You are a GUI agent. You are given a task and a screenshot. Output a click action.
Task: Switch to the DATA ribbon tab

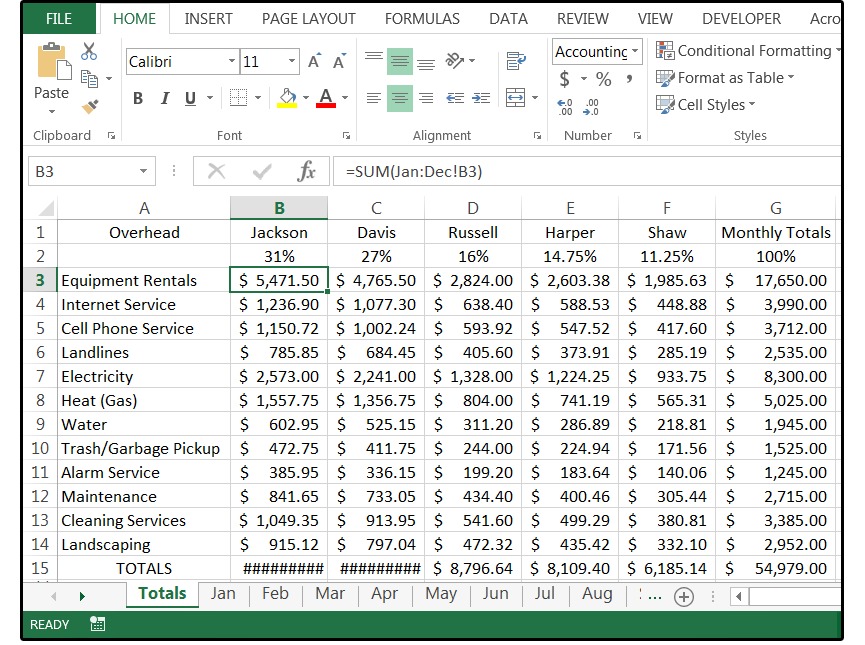coord(508,19)
